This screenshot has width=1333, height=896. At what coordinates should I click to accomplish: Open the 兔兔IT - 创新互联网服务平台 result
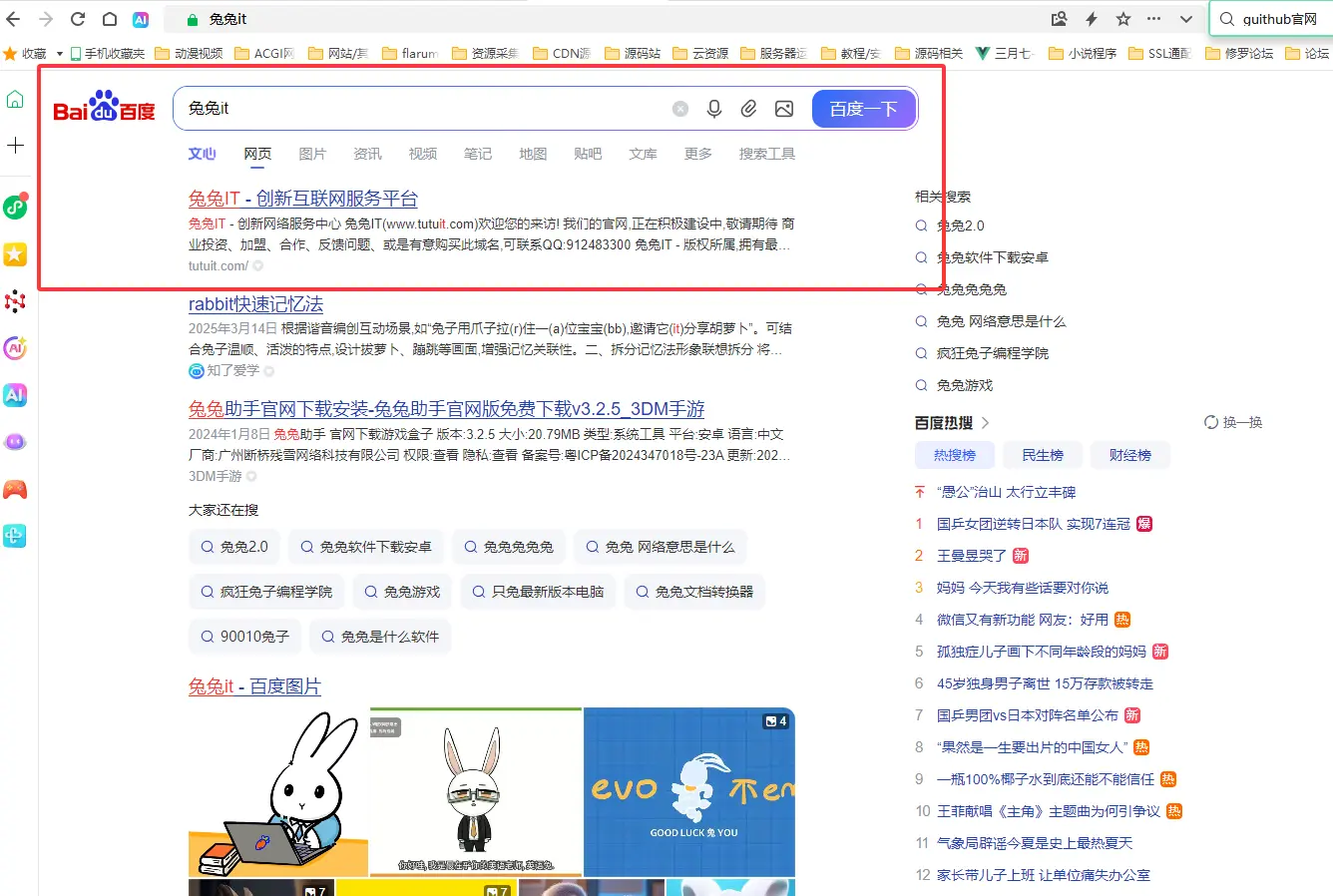(303, 199)
